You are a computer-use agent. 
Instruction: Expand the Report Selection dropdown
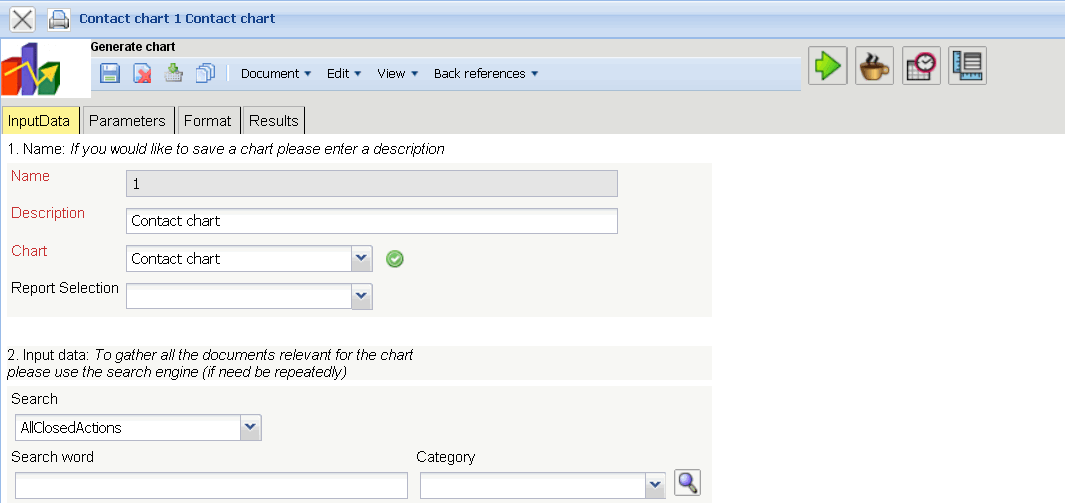[x=361, y=296]
